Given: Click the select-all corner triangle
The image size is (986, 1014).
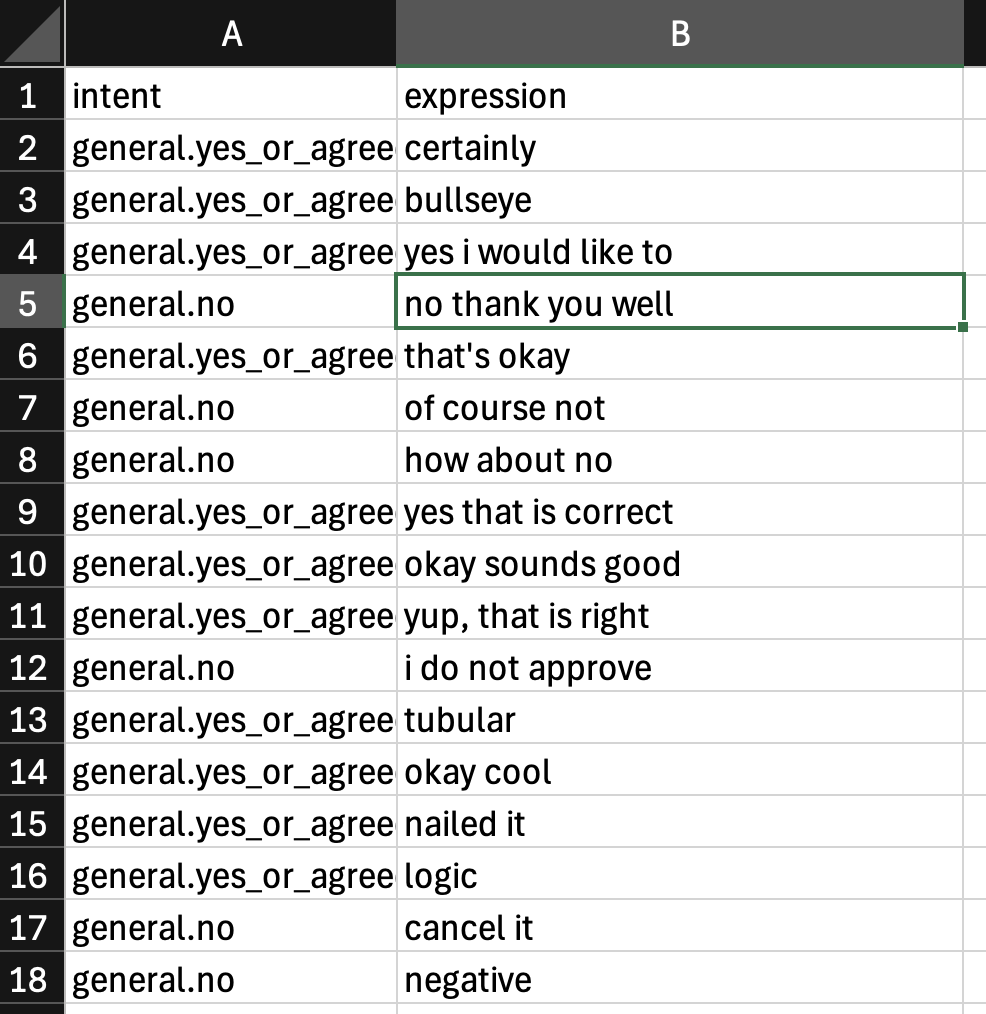Looking at the screenshot, I should tap(32, 33).
